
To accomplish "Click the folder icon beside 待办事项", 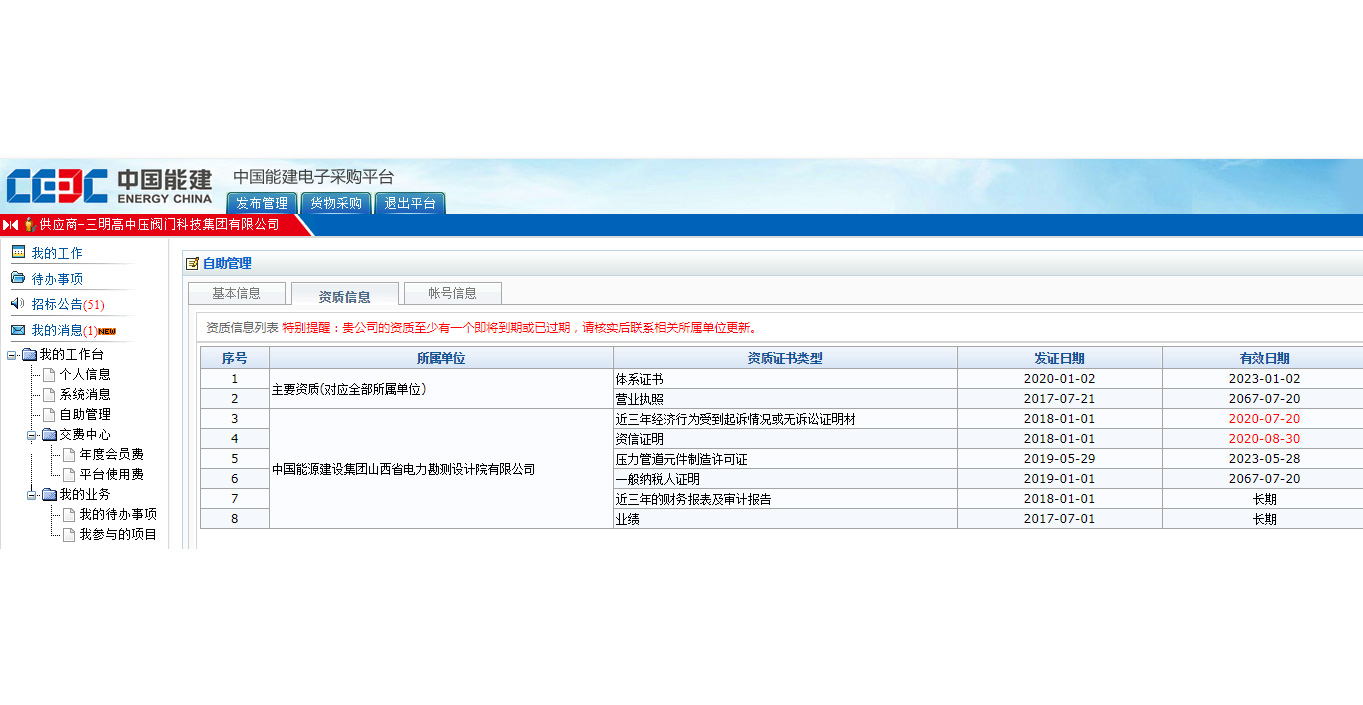I will [x=18, y=278].
